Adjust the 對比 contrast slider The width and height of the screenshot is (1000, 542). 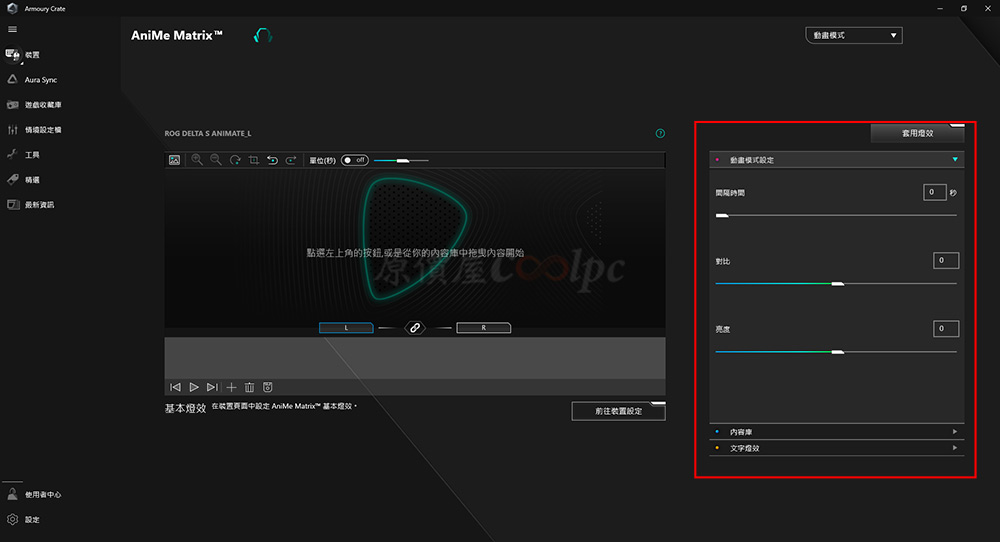836,284
